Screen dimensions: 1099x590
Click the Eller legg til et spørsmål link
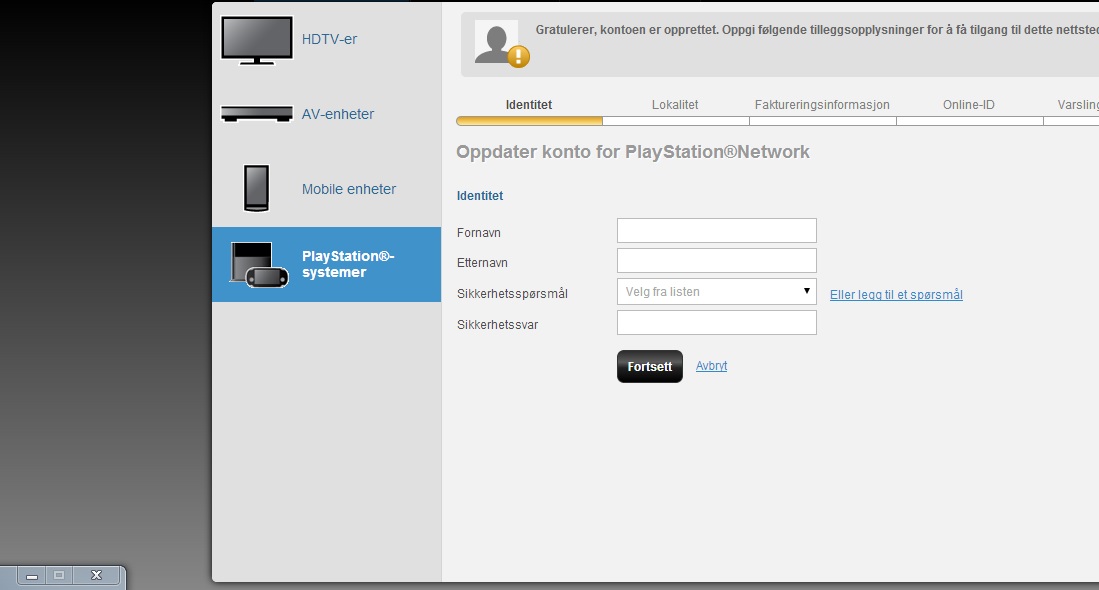[x=896, y=295]
